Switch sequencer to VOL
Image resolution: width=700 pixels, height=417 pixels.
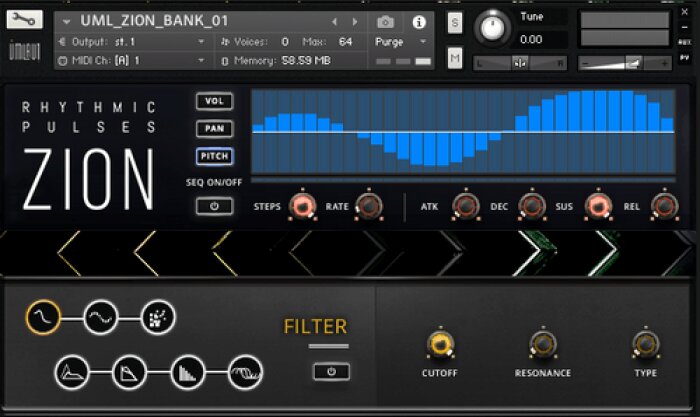(x=214, y=101)
